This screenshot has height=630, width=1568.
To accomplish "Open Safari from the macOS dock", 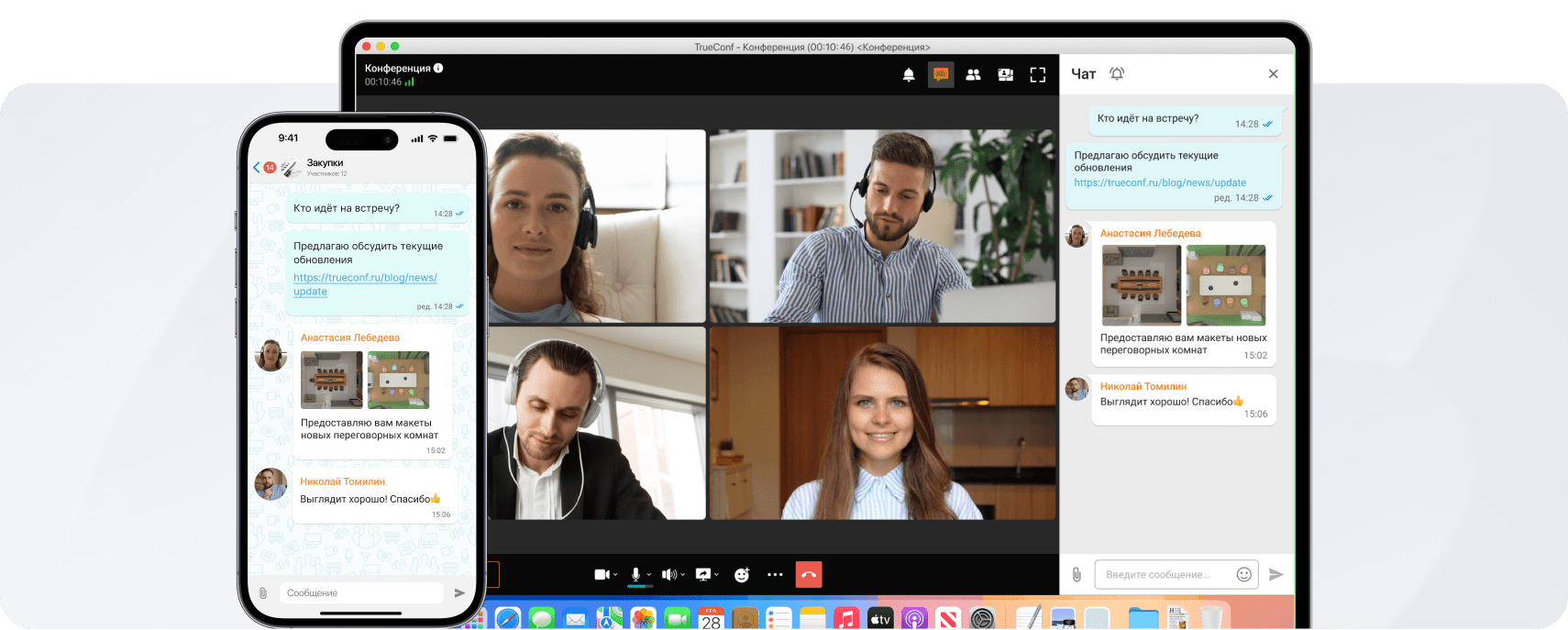I will pos(507,619).
